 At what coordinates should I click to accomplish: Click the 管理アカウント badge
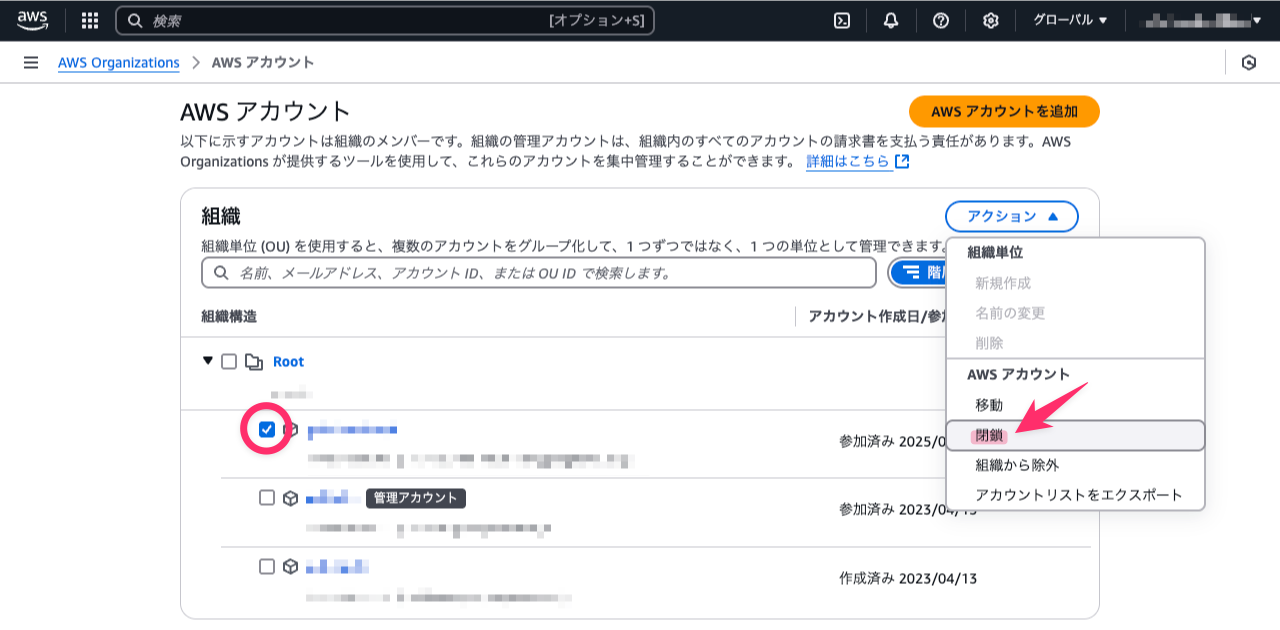pyautogui.click(x=416, y=497)
